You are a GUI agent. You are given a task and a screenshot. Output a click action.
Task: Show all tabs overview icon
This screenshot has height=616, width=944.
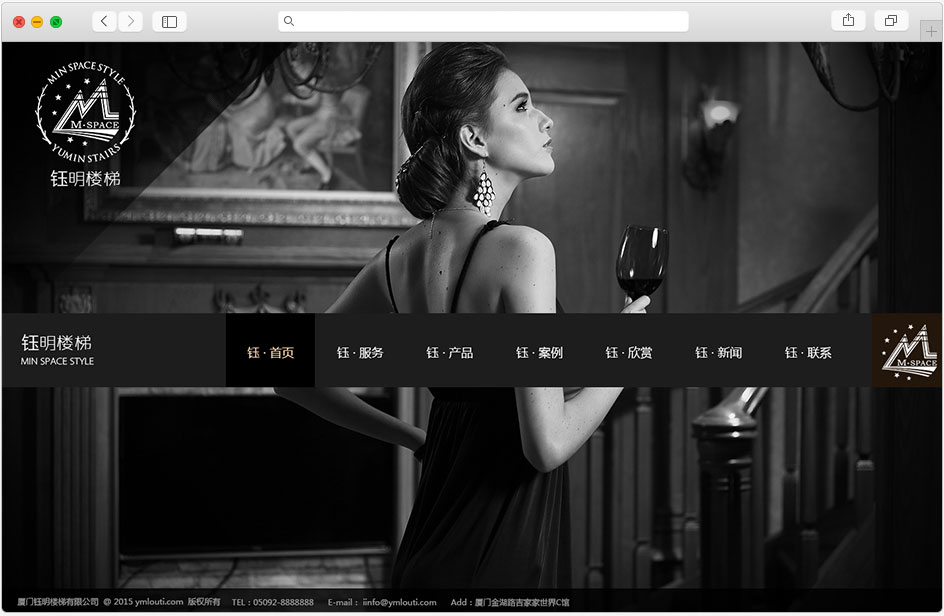[890, 21]
